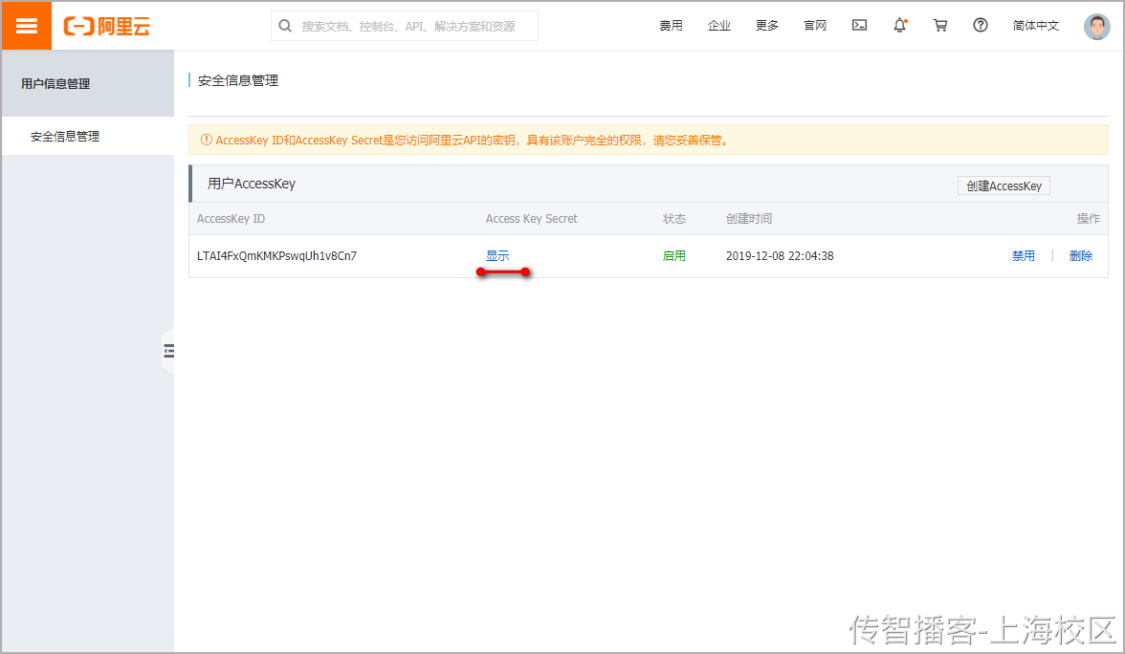
Task: Click the AccessKey ID column header
Action: pyautogui.click(x=230, y=219)
